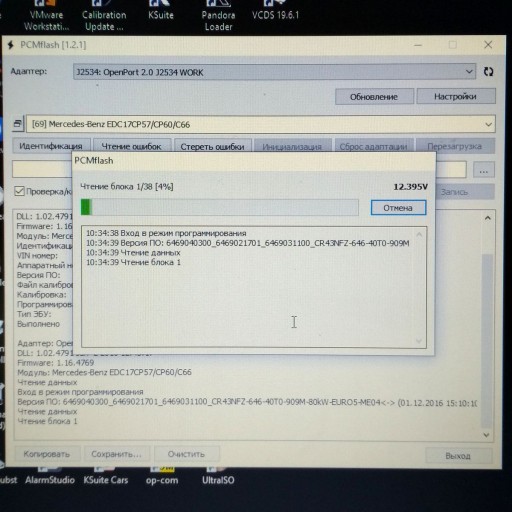
Task: Click the refresh adapter list icon
Action: coord(488,72)
